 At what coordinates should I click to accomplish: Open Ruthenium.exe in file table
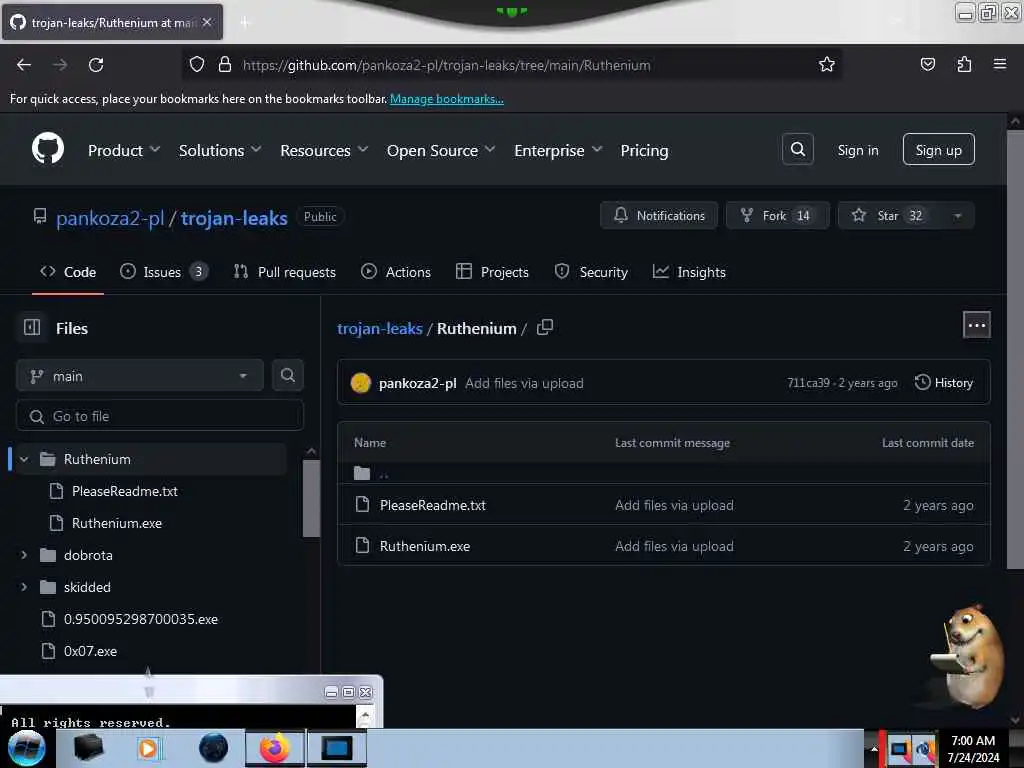coord(424,546)
